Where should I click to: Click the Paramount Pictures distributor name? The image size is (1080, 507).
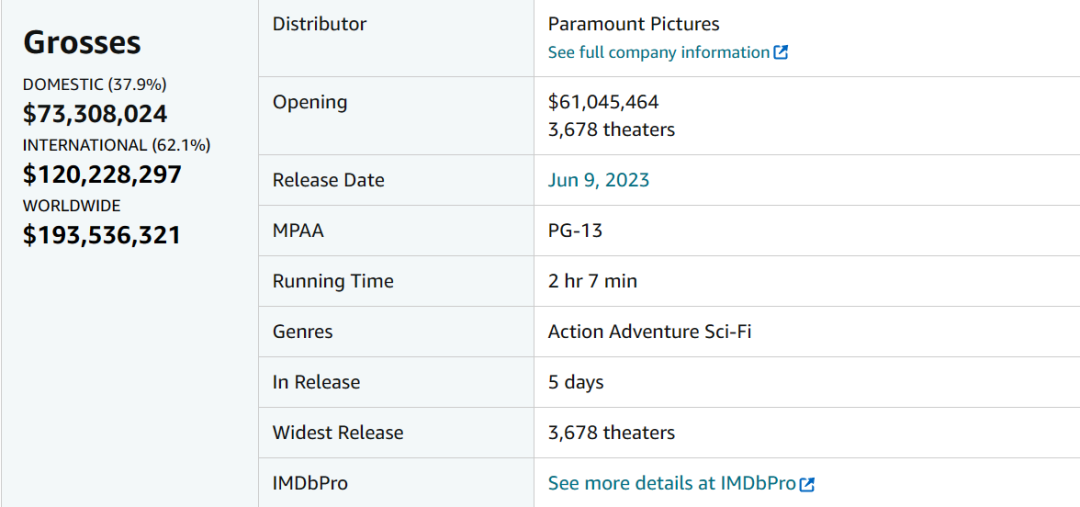[x=633, y=24]
